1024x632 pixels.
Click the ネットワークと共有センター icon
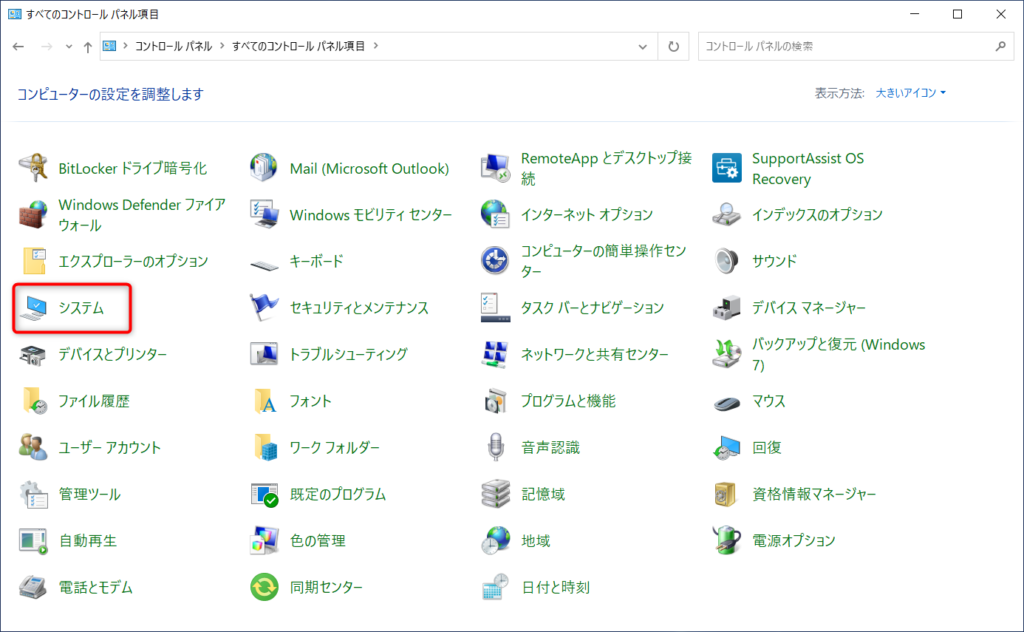click(x=495, y=355)
